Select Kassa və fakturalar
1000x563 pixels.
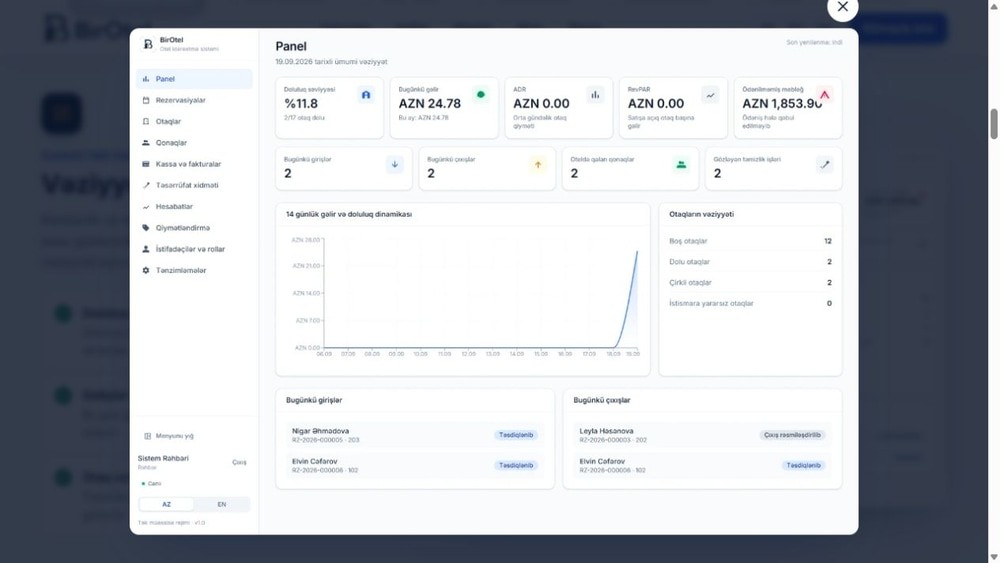[x=194, y=164]
